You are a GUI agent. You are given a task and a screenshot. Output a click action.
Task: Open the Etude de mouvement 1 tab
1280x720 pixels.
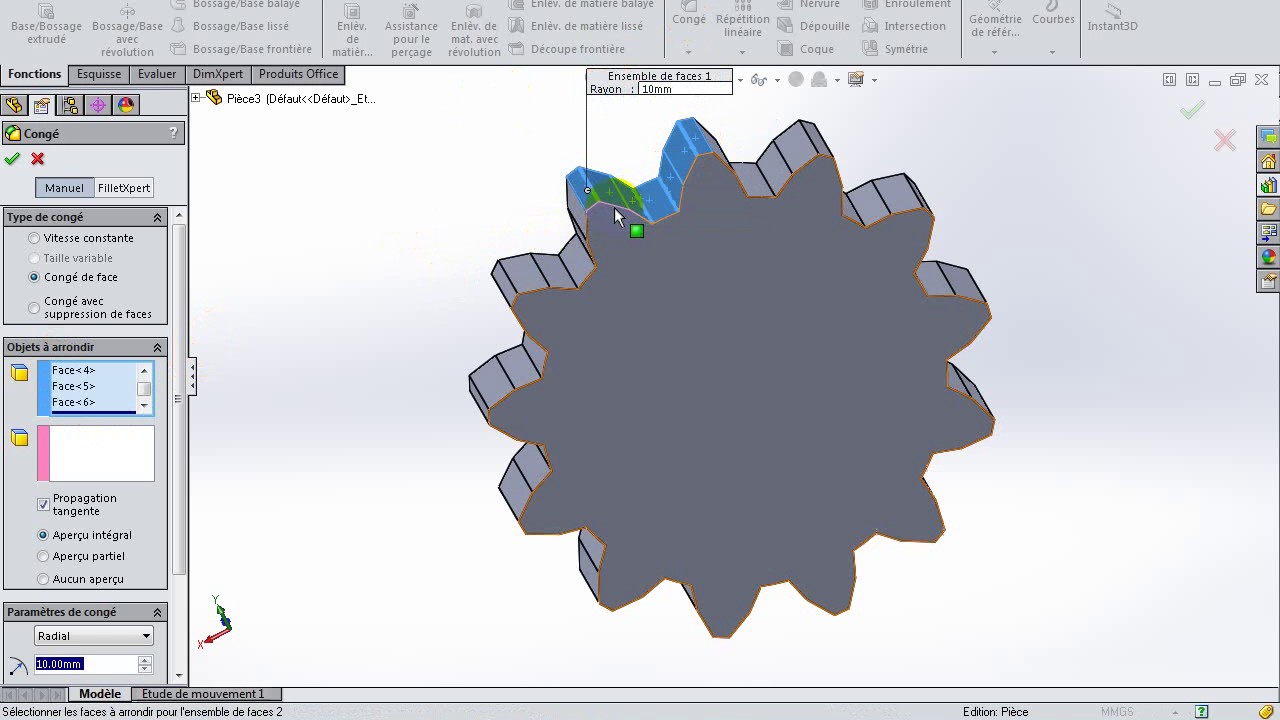point(203,694)
